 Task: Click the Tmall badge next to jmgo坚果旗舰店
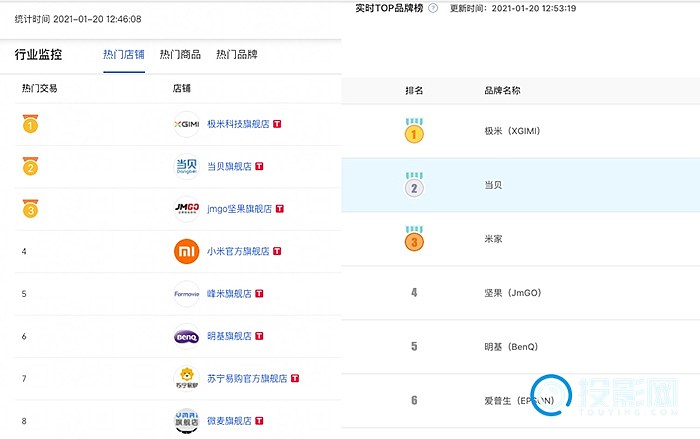(x=280, y=209)
